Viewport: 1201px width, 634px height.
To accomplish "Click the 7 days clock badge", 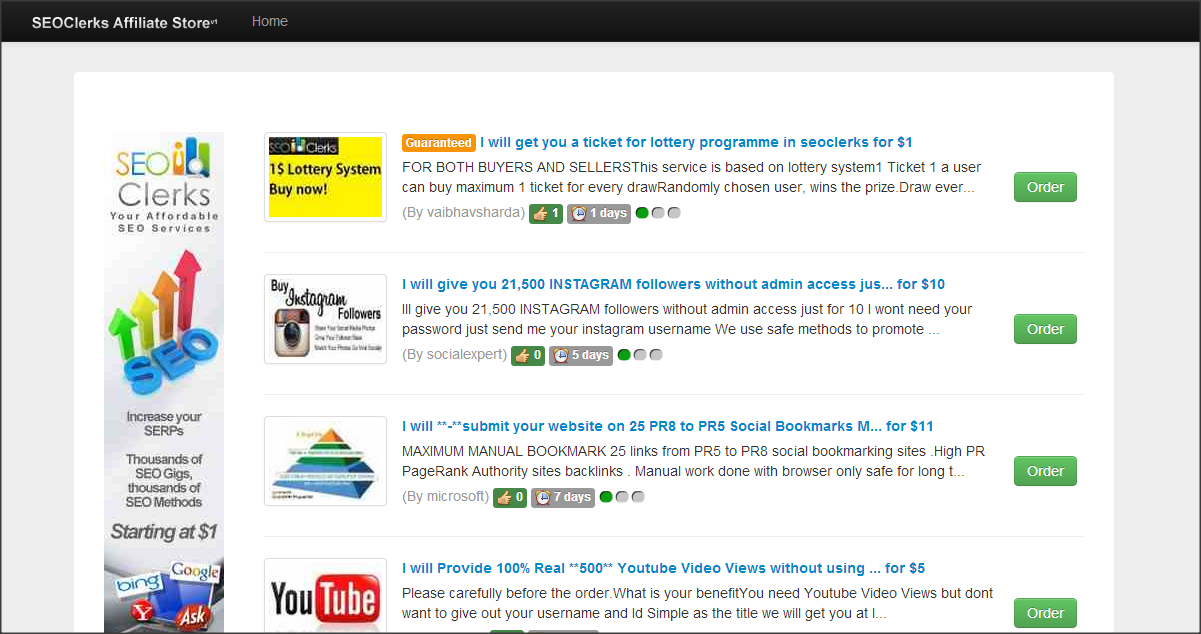I will (x=563, y=497).
